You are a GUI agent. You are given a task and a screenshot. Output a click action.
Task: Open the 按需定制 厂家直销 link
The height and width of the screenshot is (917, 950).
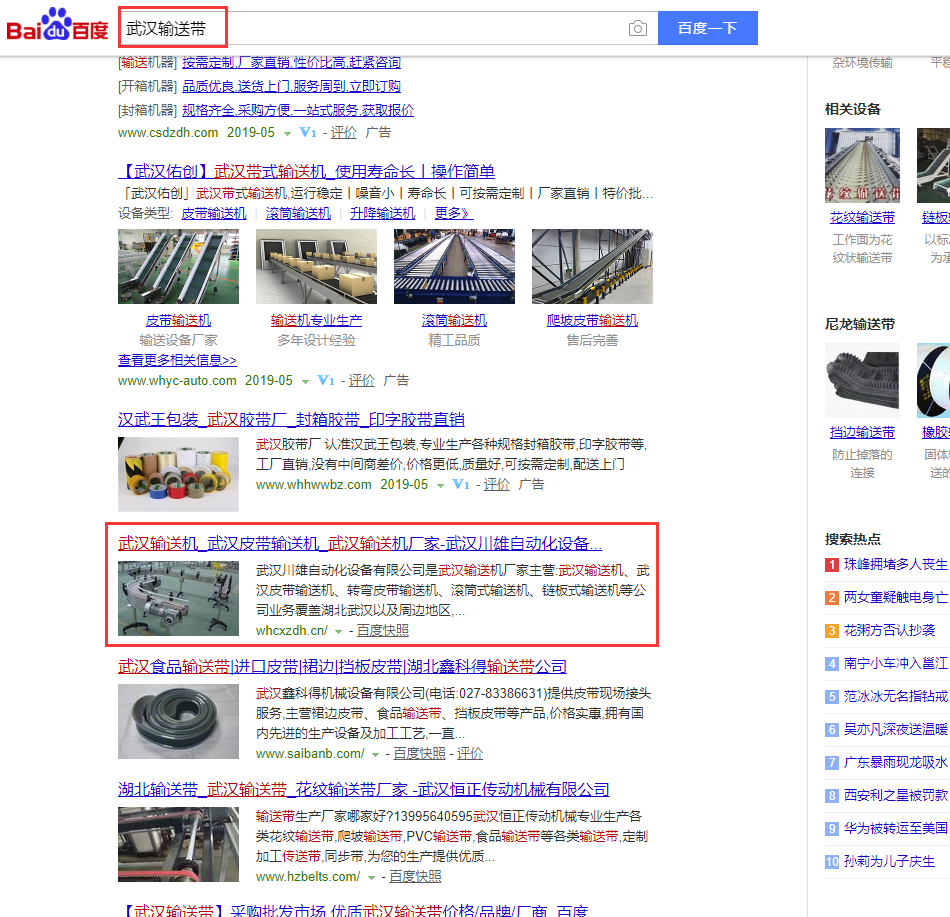(x=291, y=62)
